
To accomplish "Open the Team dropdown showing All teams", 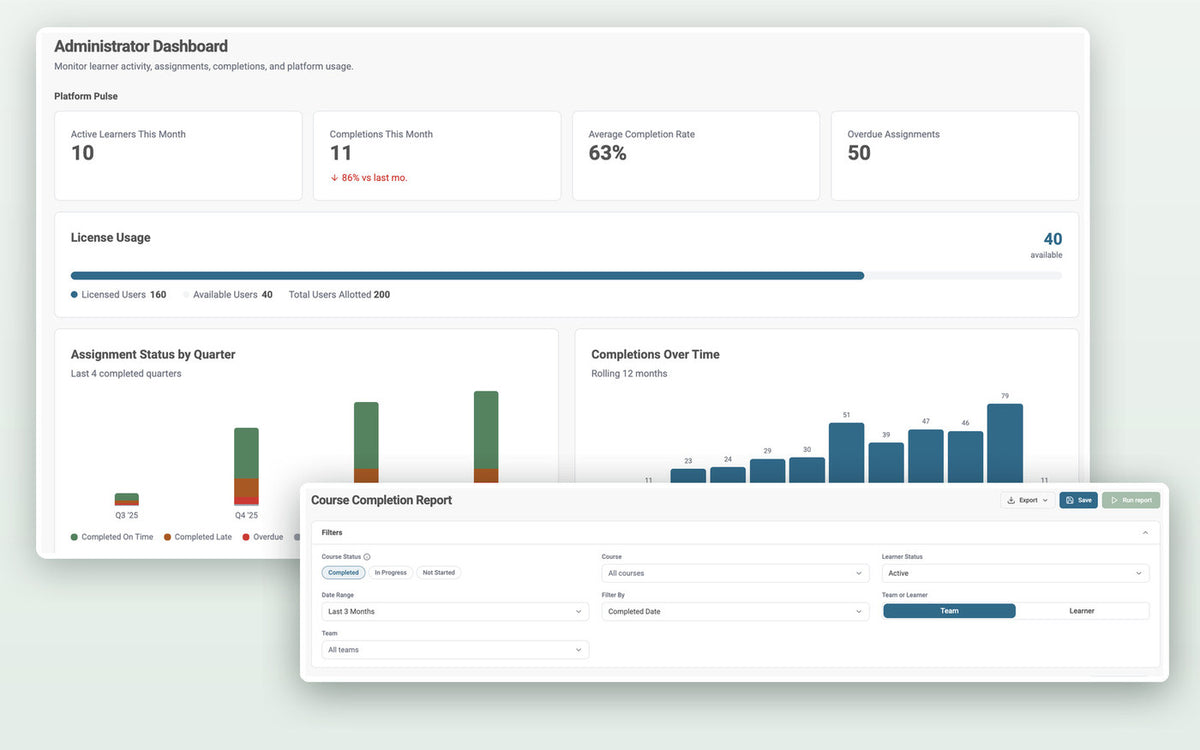I will pos(455,650).
